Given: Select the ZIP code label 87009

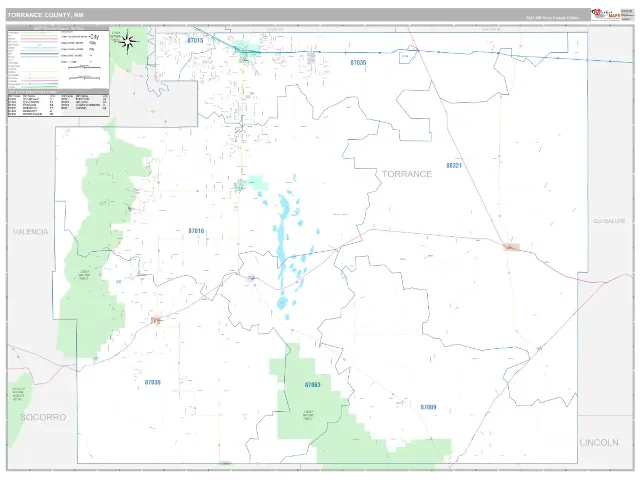Looking at the screenshot, I should coord(428,407).
